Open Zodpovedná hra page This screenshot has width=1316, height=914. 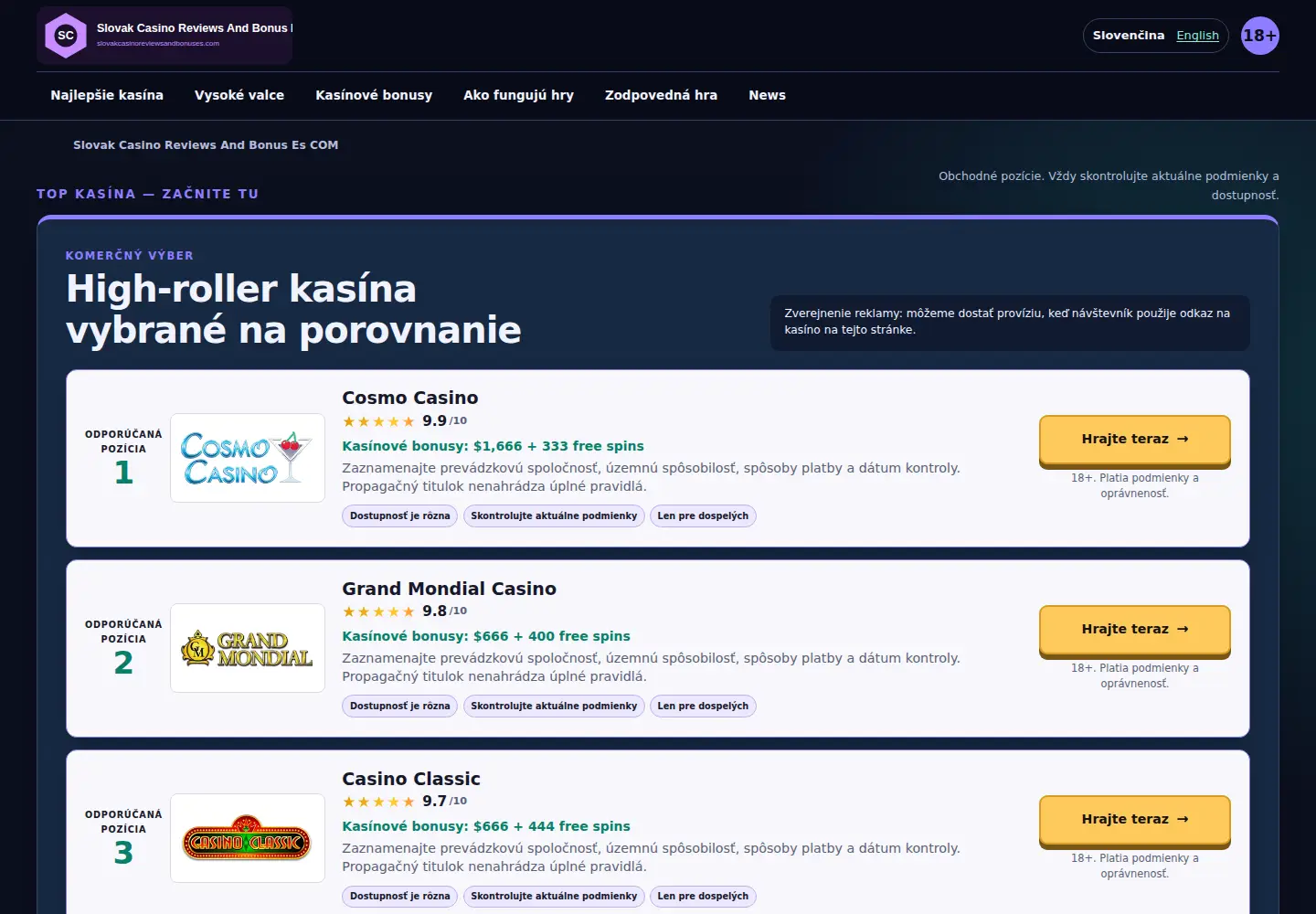click(661, 95)
